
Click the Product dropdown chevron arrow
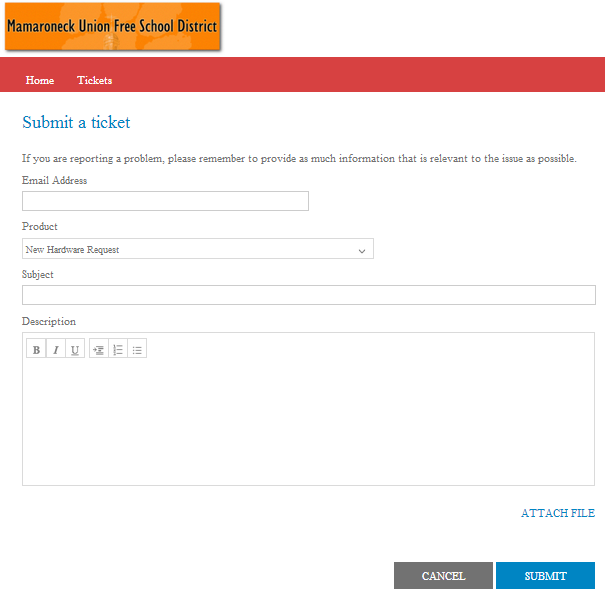pyautogui.click(x=362, y=250)
